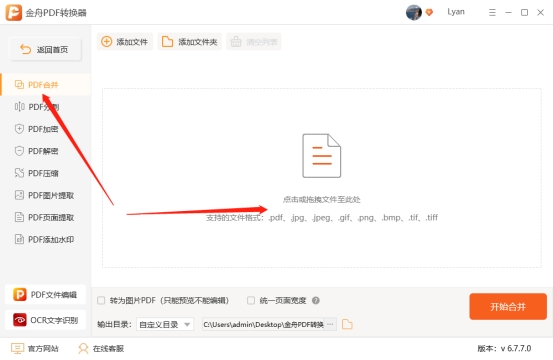Viewport: 553px width, 360px height.
Task: Open the OCR文字识别 tool
Action: [45, 320]
